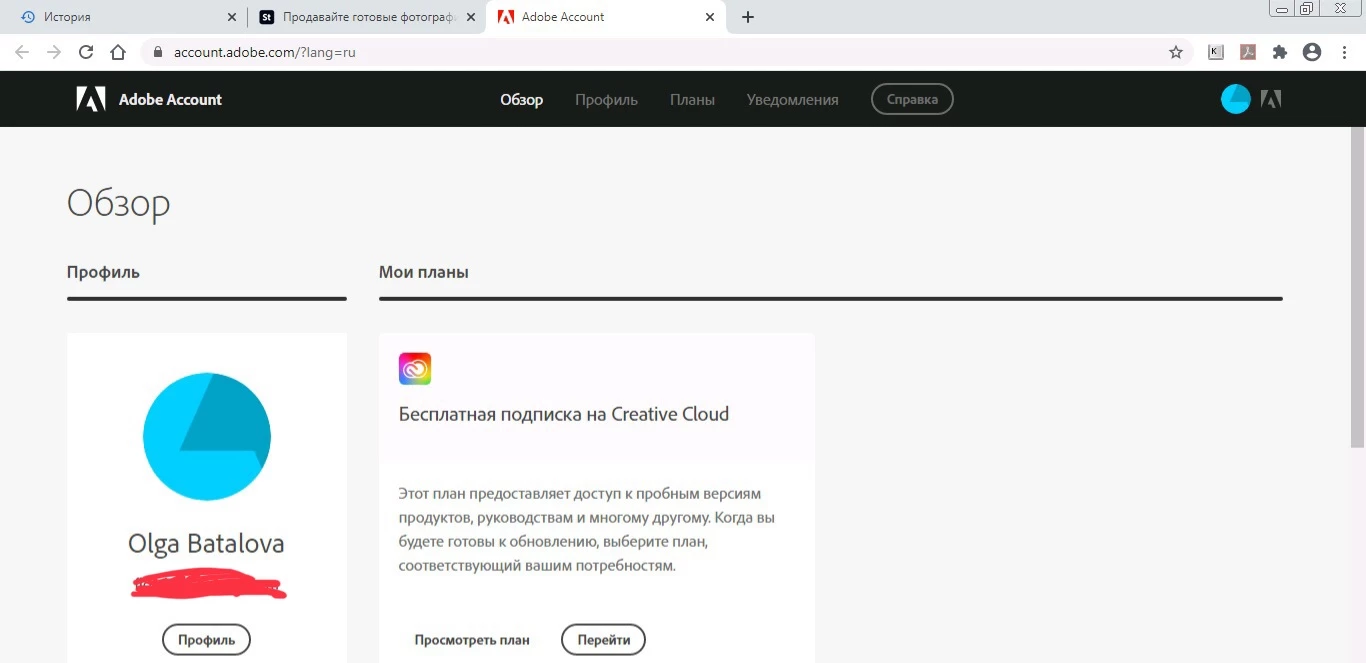Click the Просмотреть план link
Image resolution: width=1366 pixels, height=663 pixels.
pyautogui.click(x=472, y=640)
